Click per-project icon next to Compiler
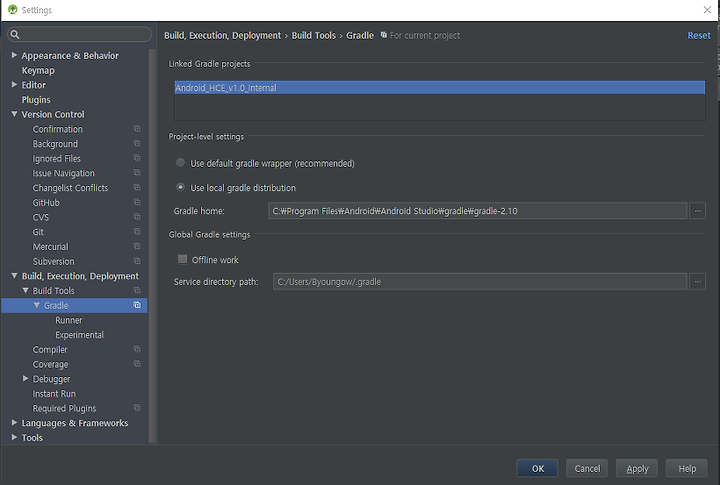The width and height of the screenshot is (720, 485). tap(137, 349)
